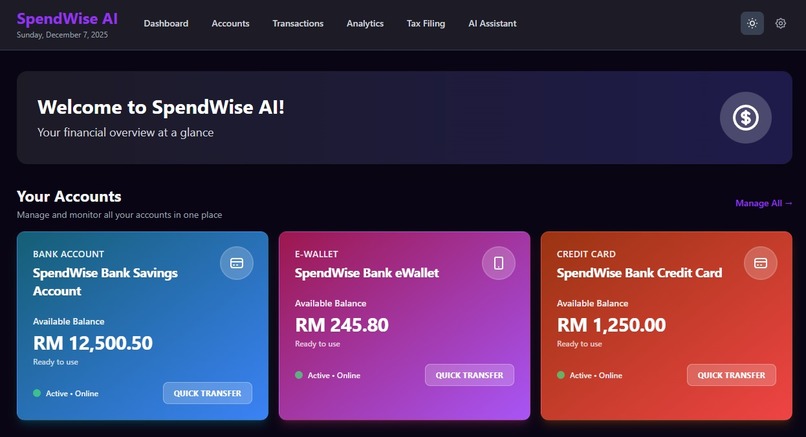This screenshot has height=437, width=806.
Task: Click the date Sunday, December 7, 2025
Action: (62, 35)
